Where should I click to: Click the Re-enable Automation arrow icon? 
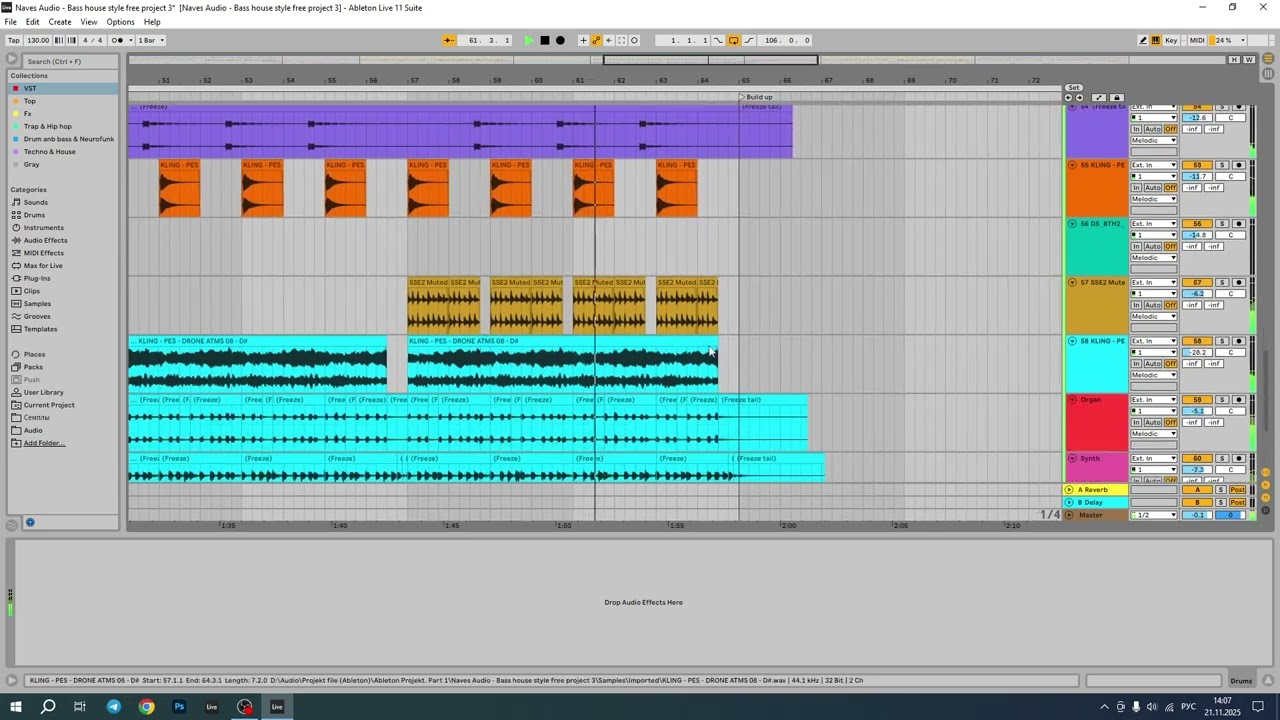pyautogui.click(x=609, y=40)
